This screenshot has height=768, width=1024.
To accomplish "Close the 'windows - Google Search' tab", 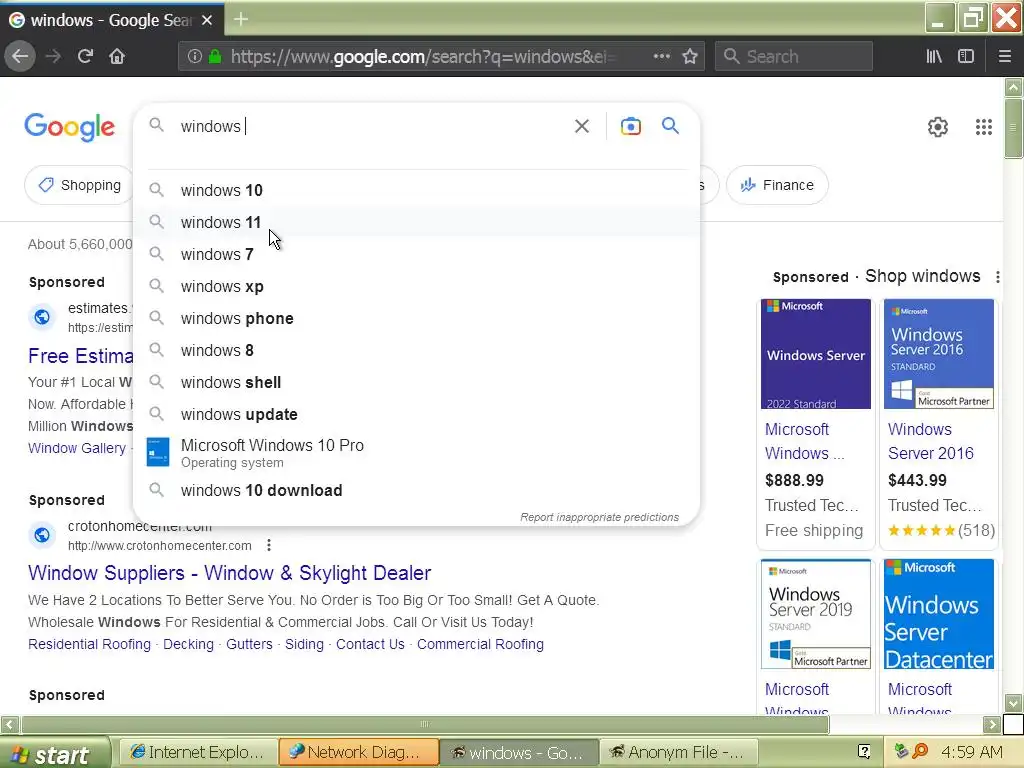I will pyautogui.click(x=206, y=20).
